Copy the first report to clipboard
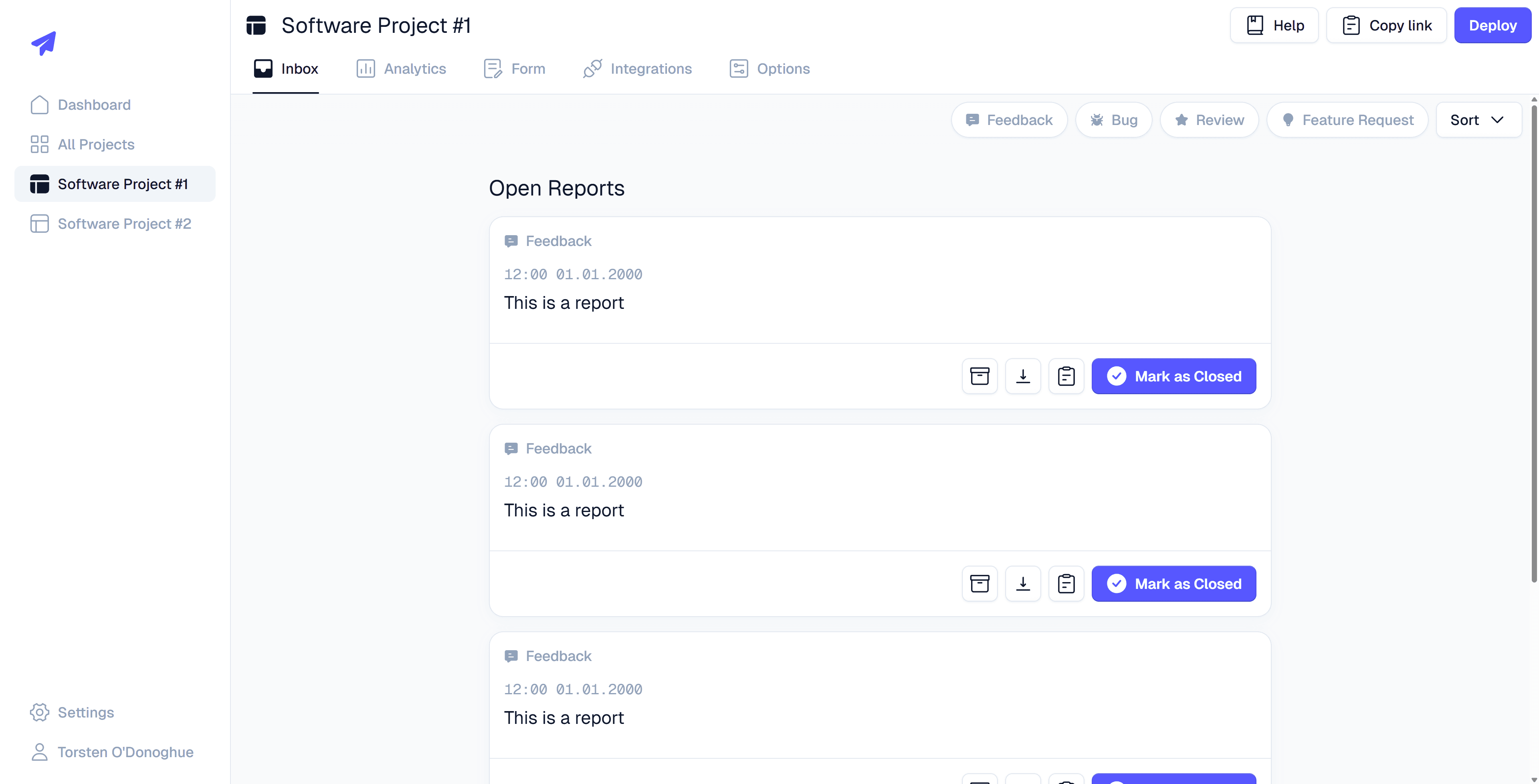The width and height of the screenshot is (1539, 784). (1066, 376)
